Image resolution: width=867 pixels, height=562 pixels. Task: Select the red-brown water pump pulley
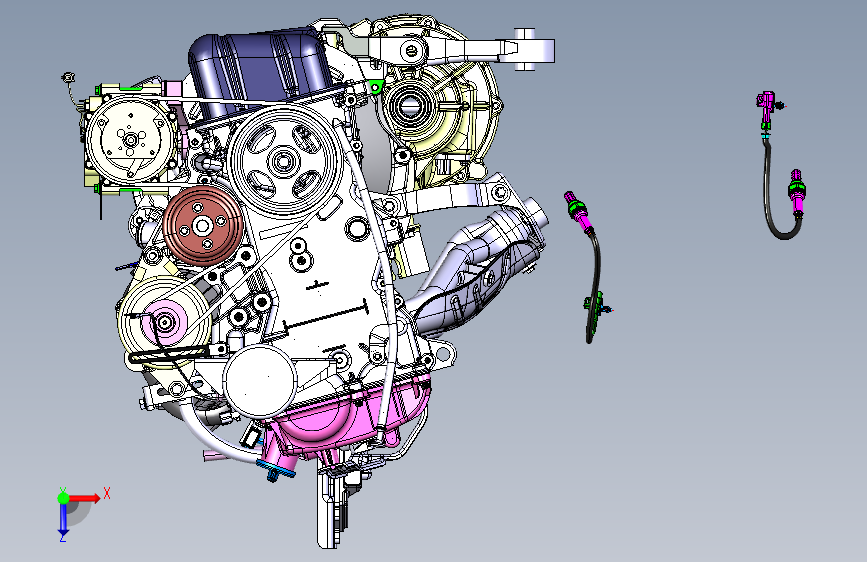pos(202,226)
